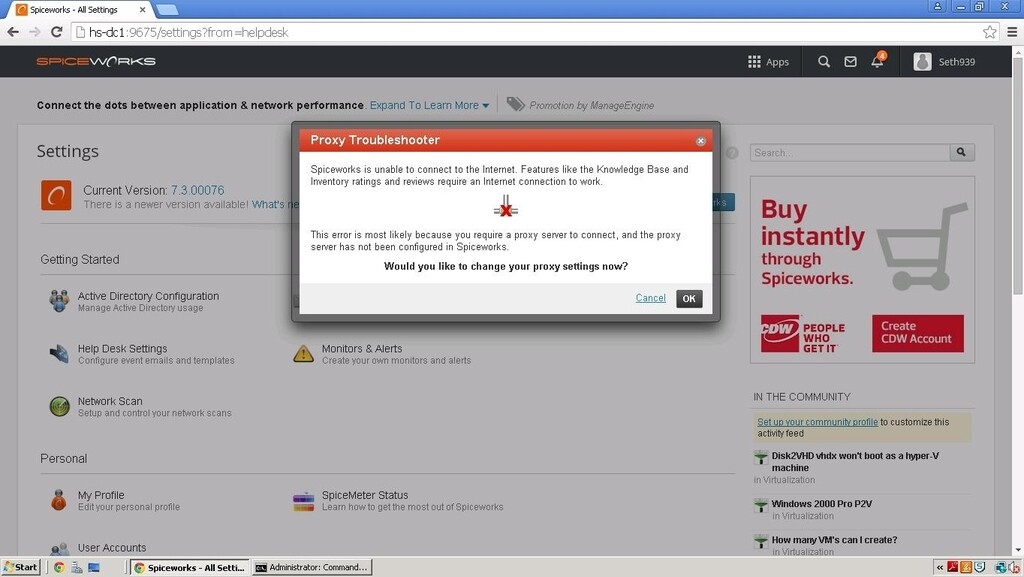This screenshot has height=577, width=1024.
Task: Click the Windows Start button
Action: pos(20,567)
